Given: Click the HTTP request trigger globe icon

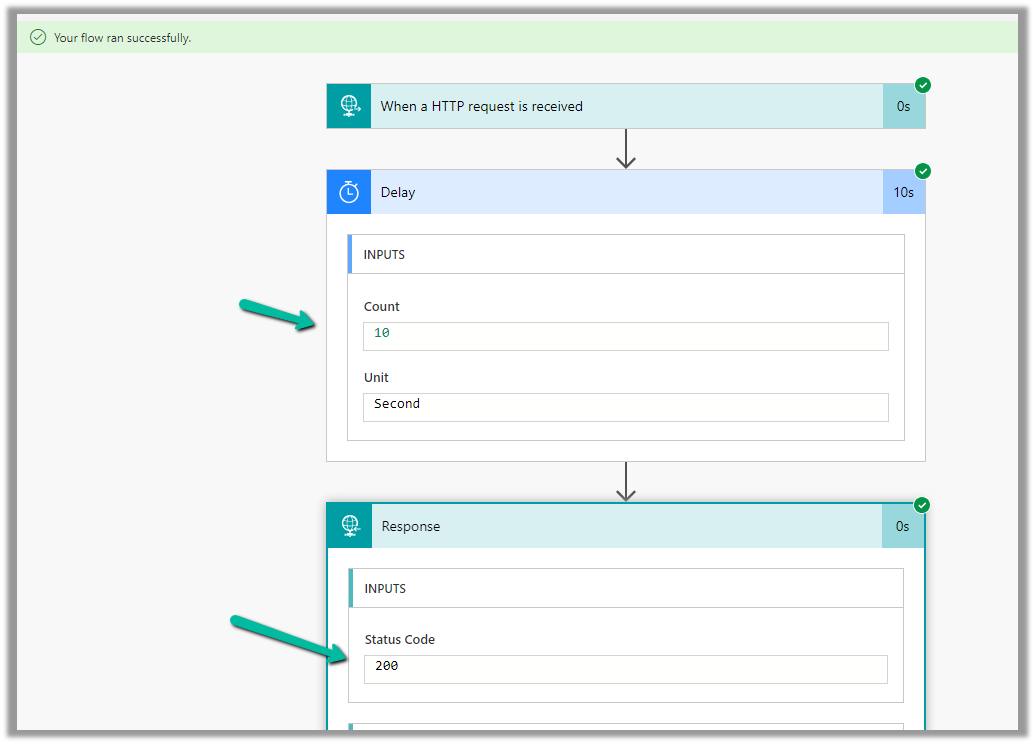Looking at the screenshot, I should pyautogui.click(x=349, y=106).
